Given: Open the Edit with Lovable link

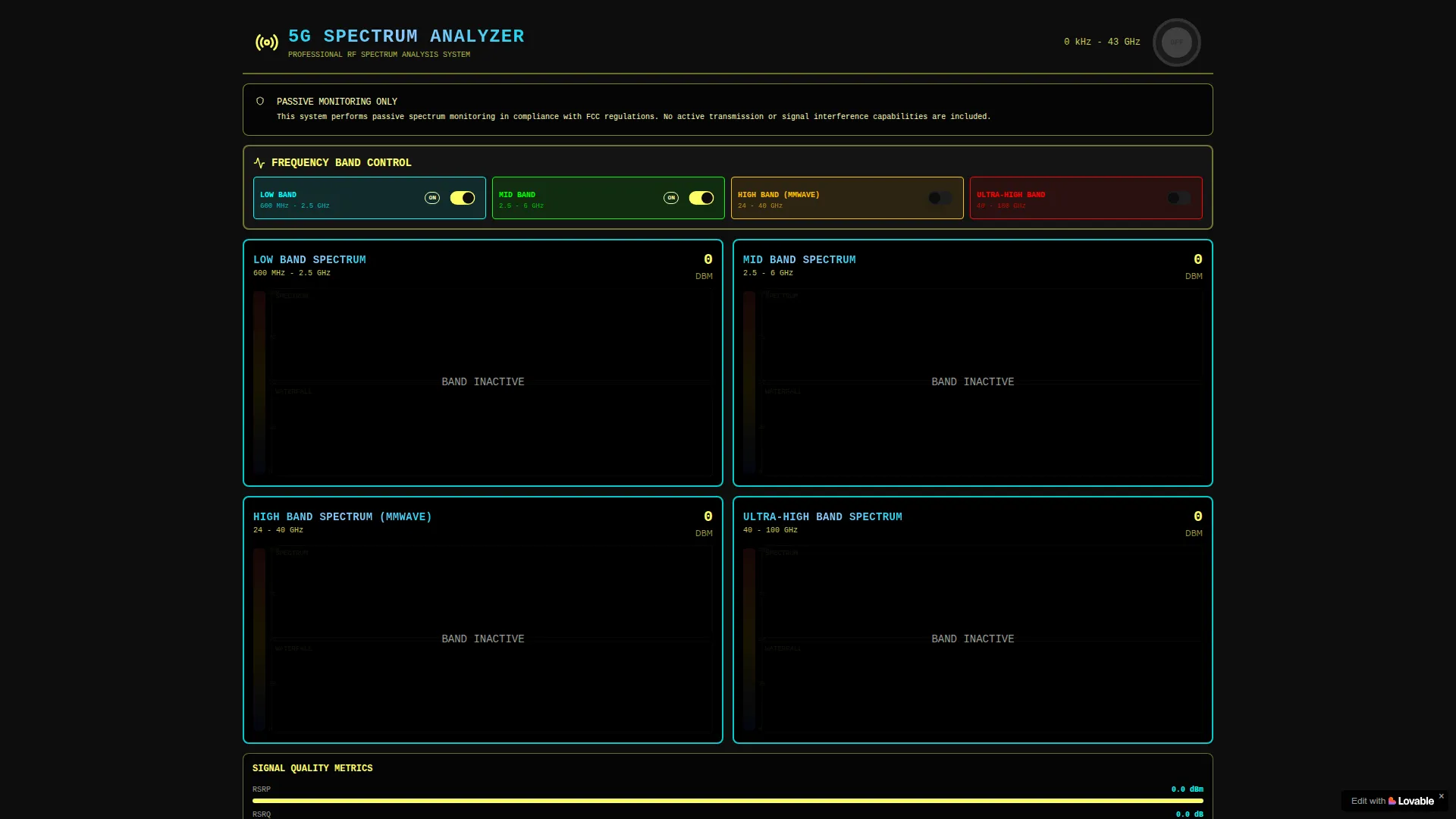Looking at the screenshot, I should [1392, 801].
